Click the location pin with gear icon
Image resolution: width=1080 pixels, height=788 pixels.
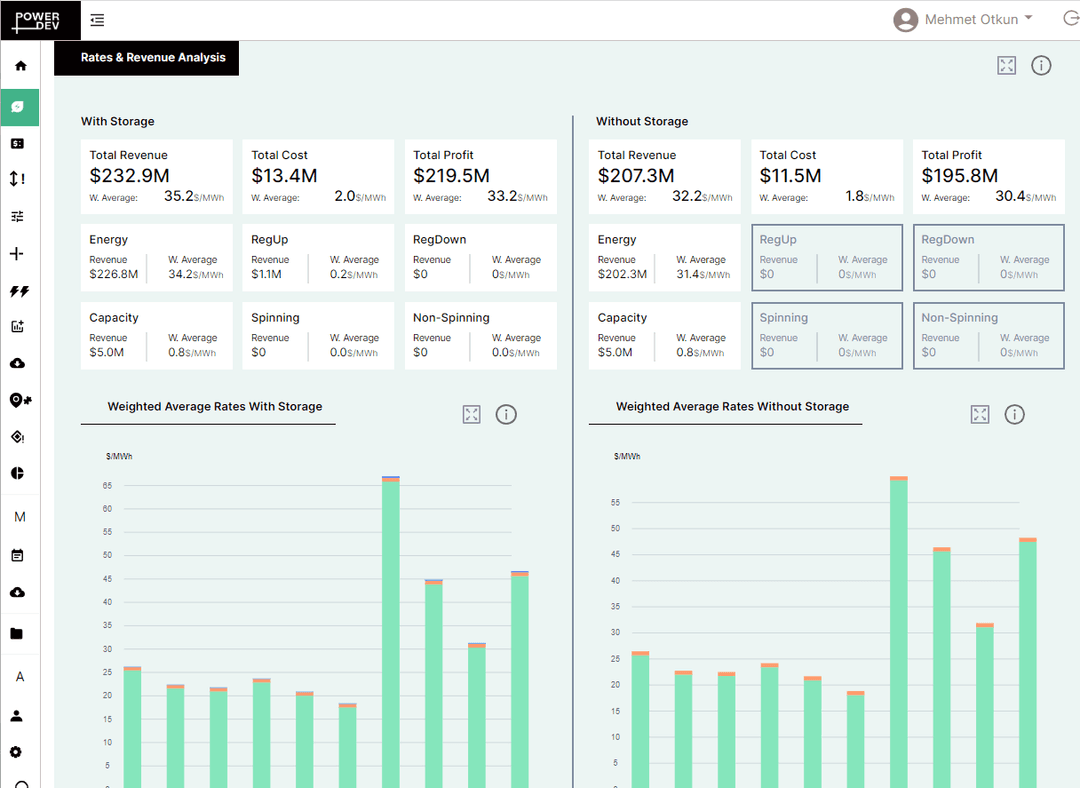pos(19,400)
